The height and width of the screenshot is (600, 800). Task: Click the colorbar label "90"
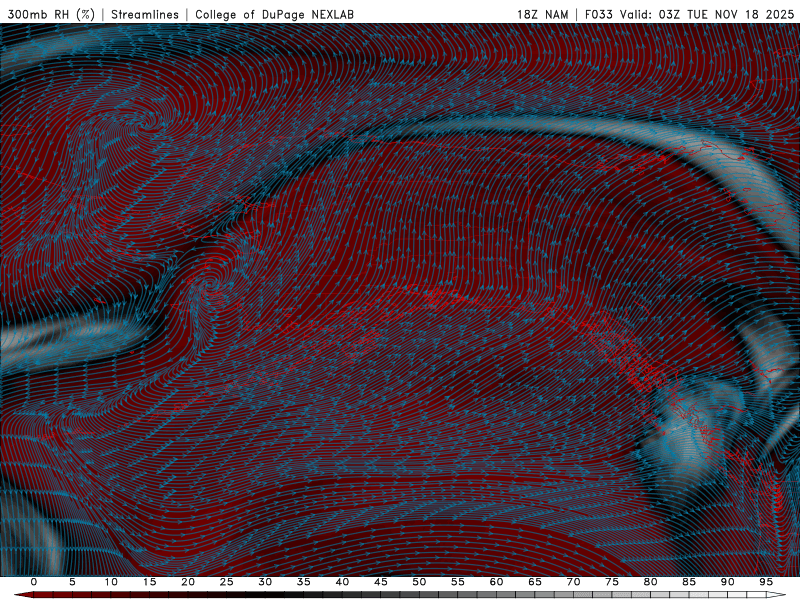(x=727, y=582)
